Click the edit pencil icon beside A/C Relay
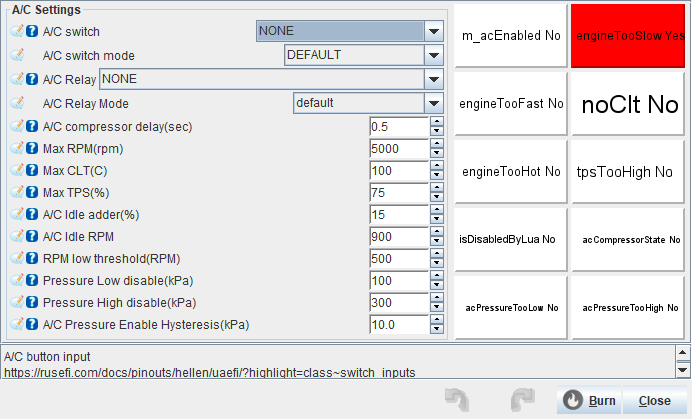 pyautogui.click(x=17, y=79)
